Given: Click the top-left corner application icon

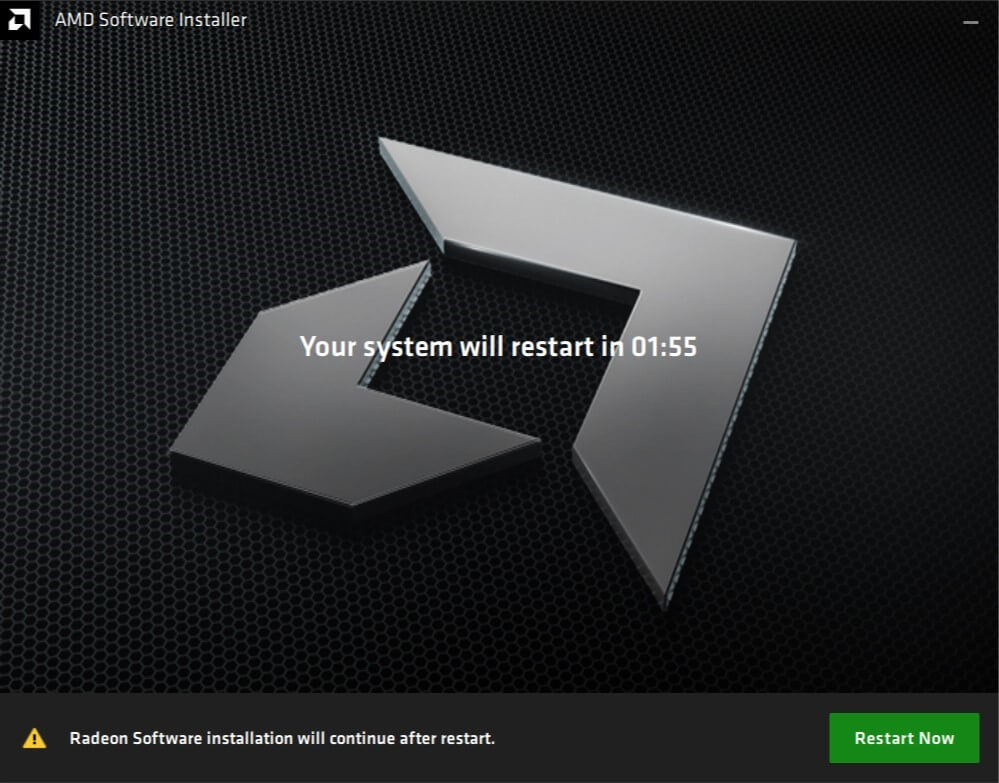Looking at the screenshot, I should 21,18.
